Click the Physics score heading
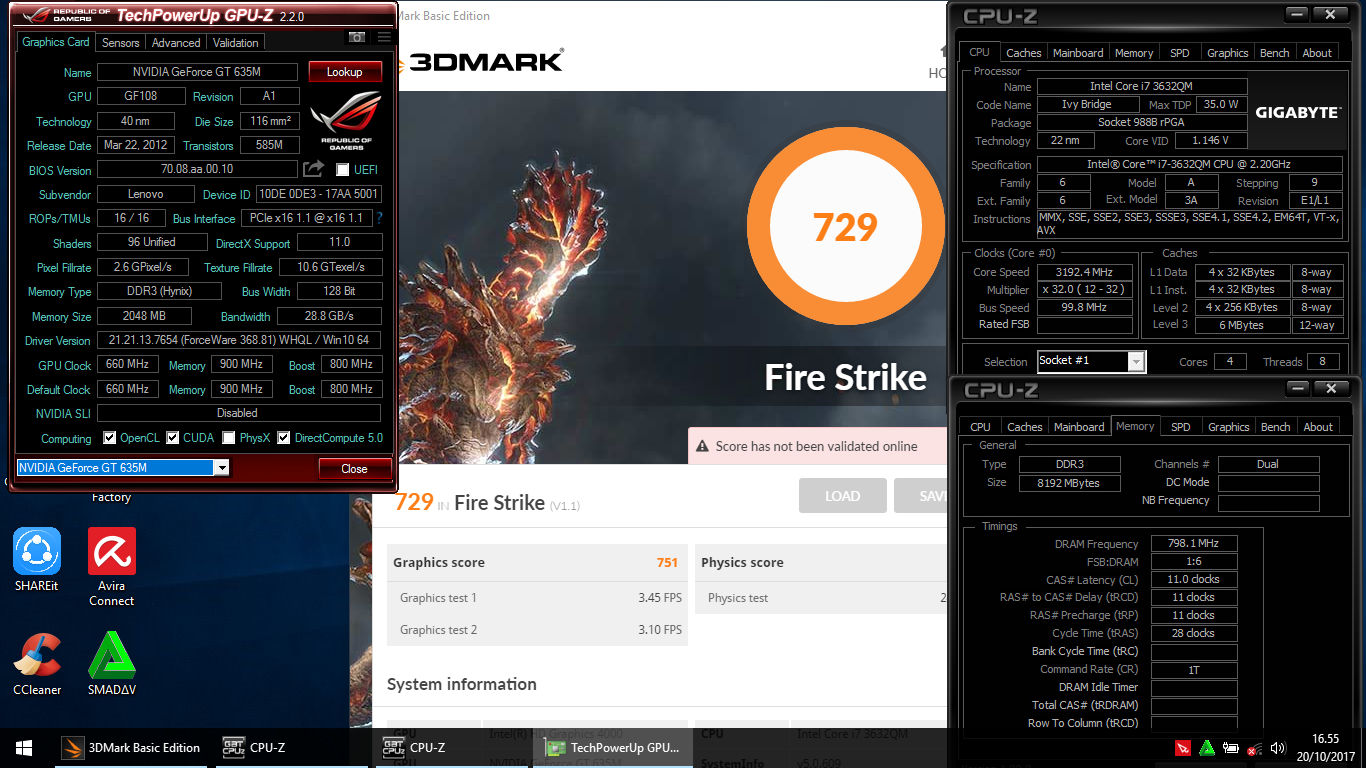 click(742, 562)
